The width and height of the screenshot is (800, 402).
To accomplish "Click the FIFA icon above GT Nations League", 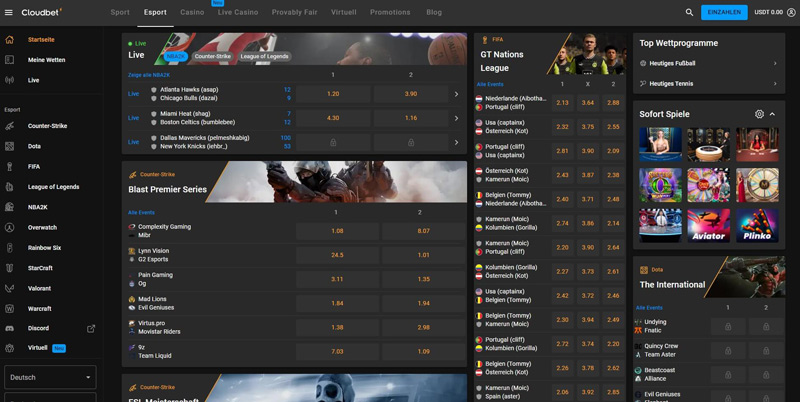I will (485, 39).
